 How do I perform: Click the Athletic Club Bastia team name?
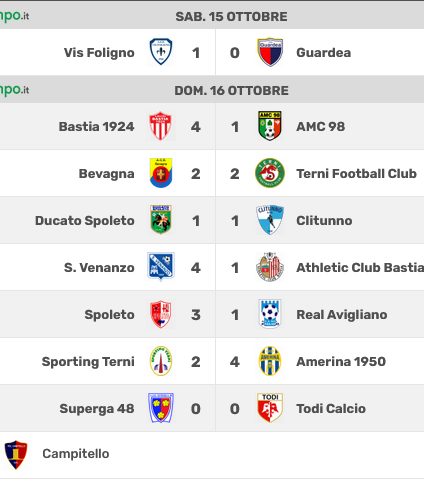[x=360, y=267]
